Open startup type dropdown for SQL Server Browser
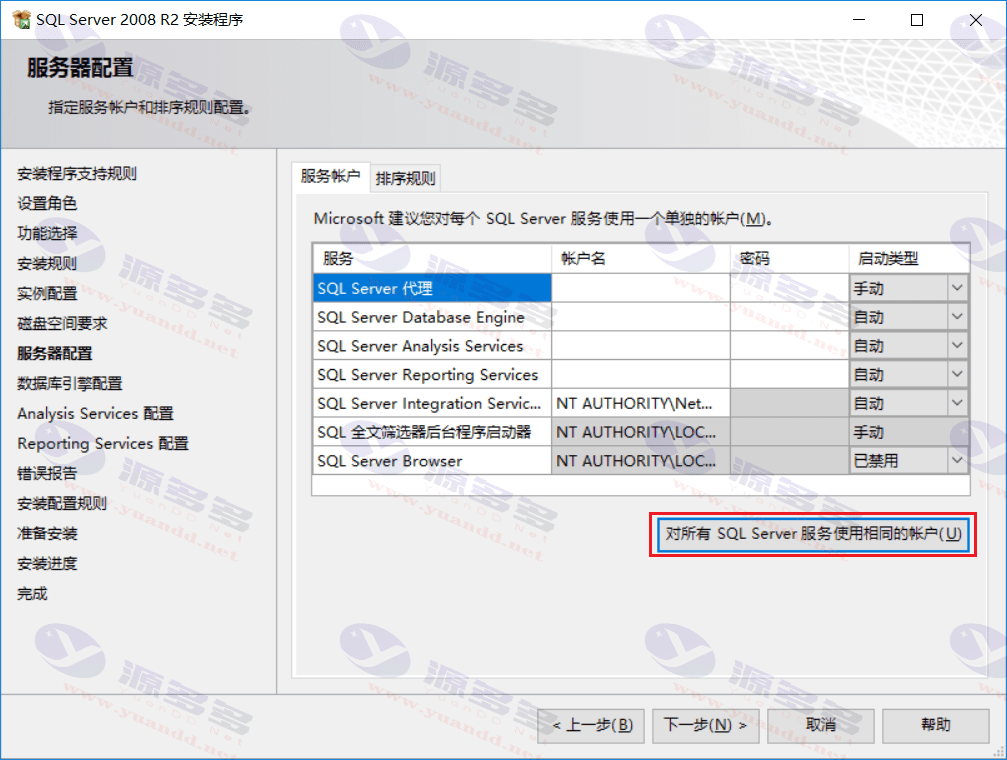This screenshot has width=1007, height=760. tap(957, 460)
